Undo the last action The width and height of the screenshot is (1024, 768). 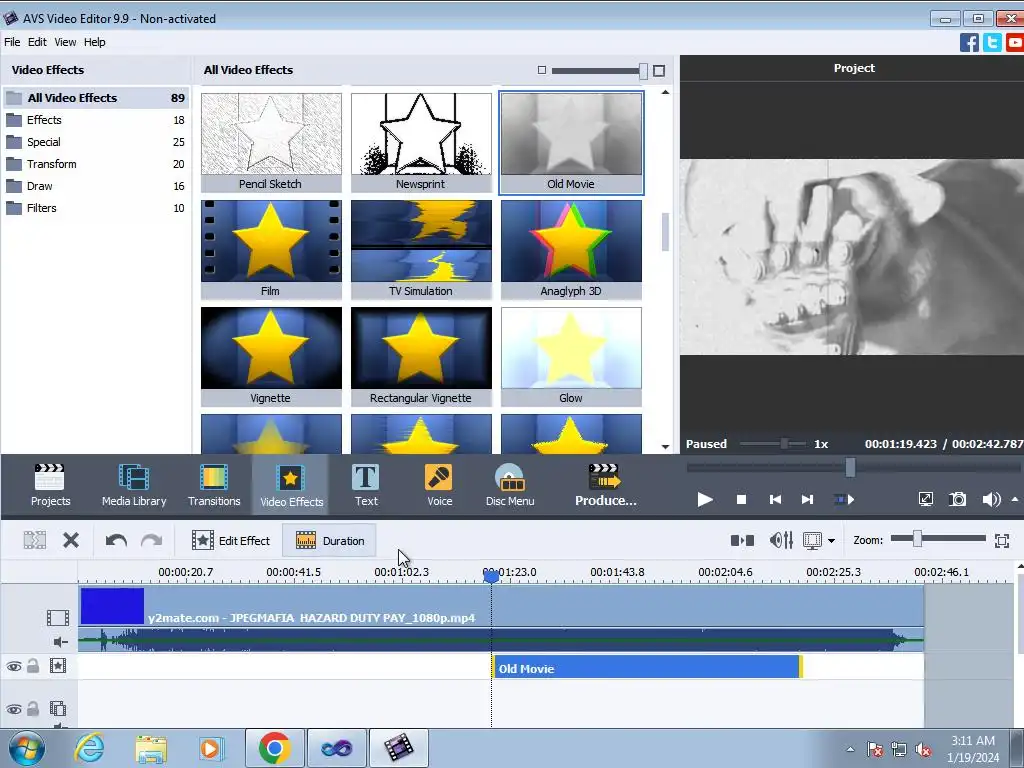pyautogui.click(x=116, y=540)
